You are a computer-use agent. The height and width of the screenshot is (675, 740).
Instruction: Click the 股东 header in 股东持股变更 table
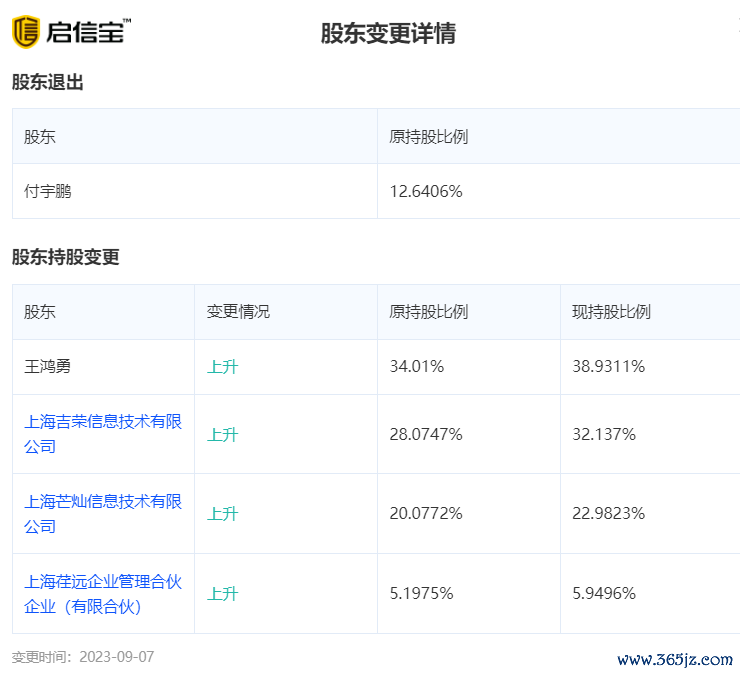pos(40,312)
